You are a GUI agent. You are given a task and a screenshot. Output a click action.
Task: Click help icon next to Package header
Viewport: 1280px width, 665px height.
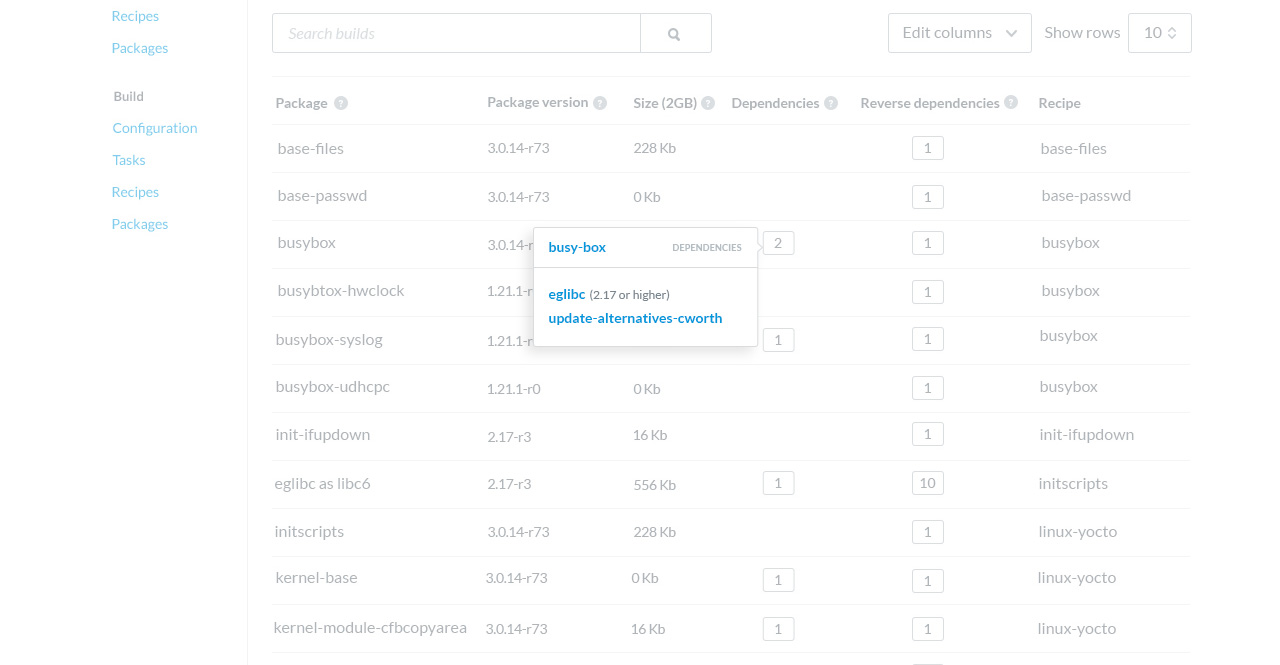(x=341, y=103)
